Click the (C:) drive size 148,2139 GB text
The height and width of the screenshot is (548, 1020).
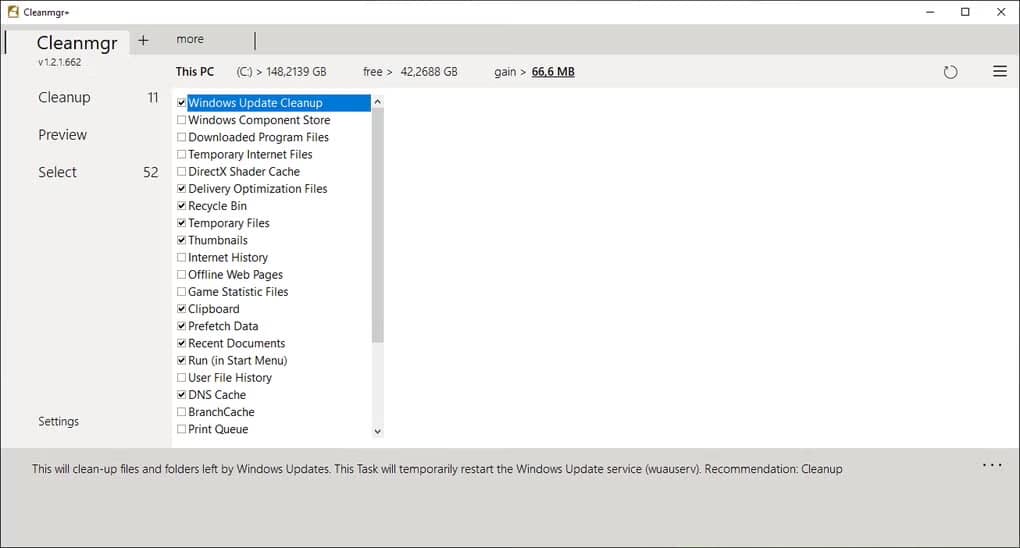coord(281,72)
